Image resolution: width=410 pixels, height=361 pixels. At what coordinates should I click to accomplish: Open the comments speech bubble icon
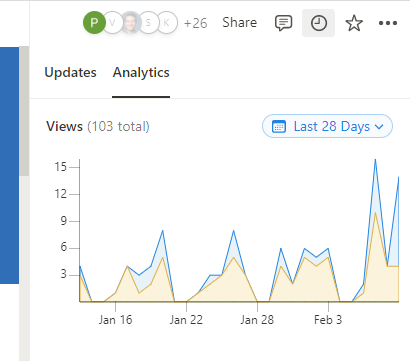tap(283, 23)
